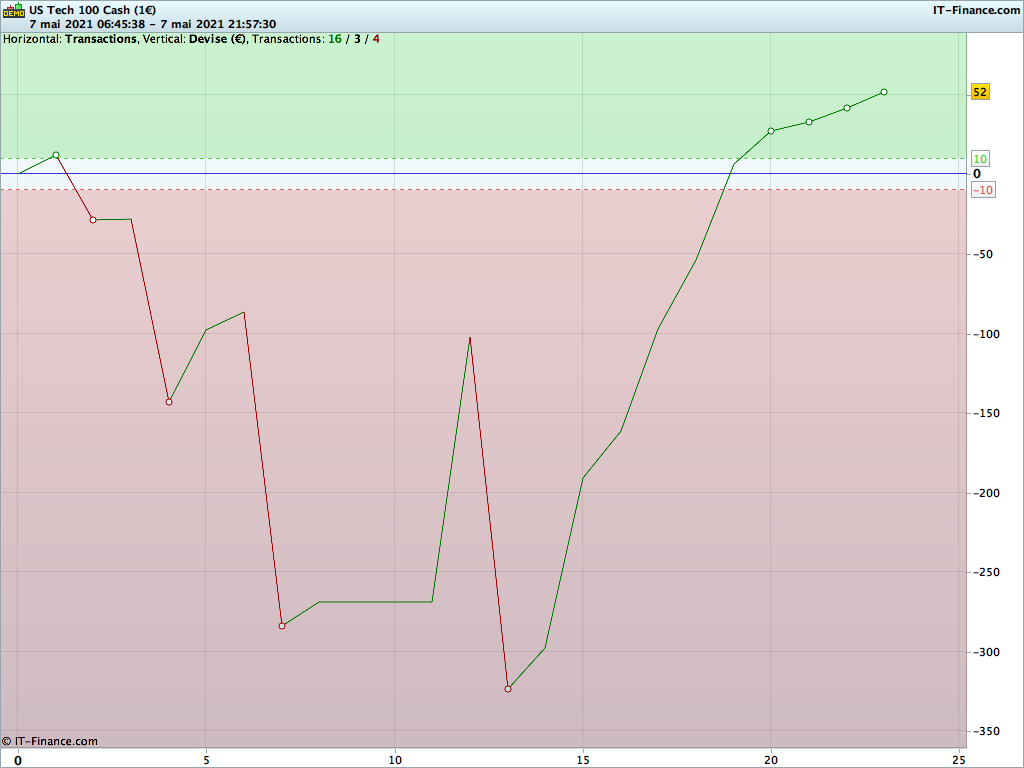1024x768 pixels.
Task: Select the green marker at transaction 1
Action: (x=56, y=155)
